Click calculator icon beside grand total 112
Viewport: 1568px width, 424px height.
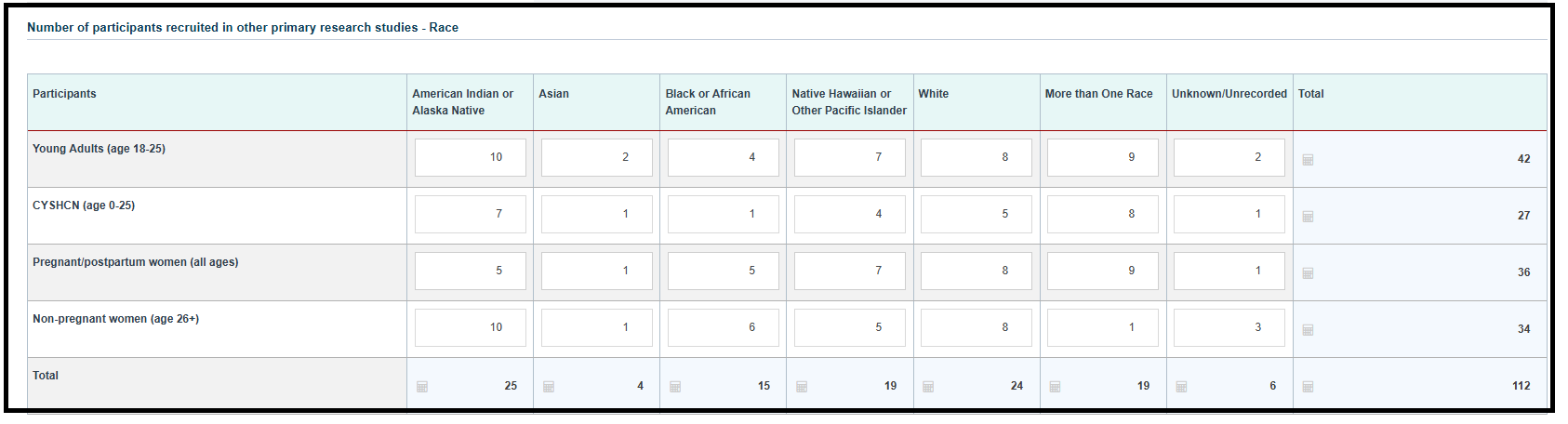click(1308, 387)
